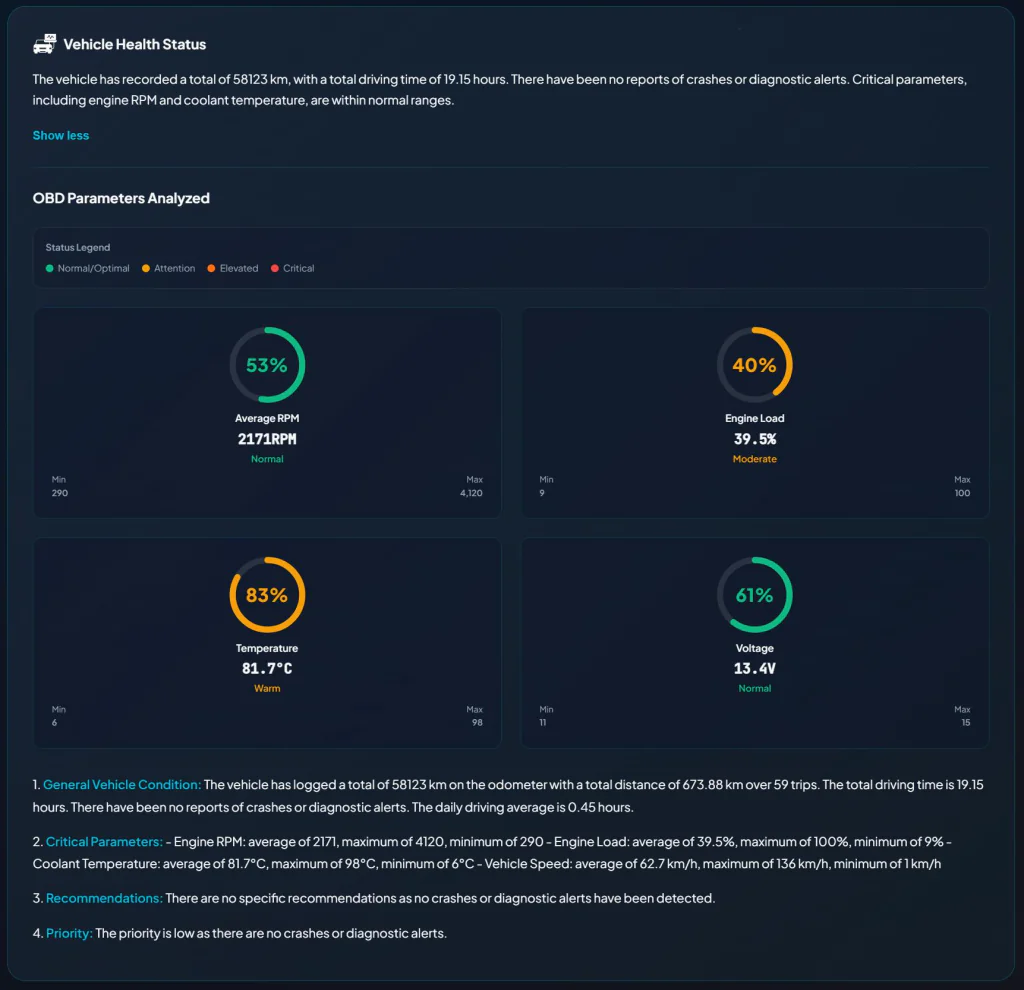Click the orange Elevated legend dot
This screenshot has height=990, width=1024.
211,268
